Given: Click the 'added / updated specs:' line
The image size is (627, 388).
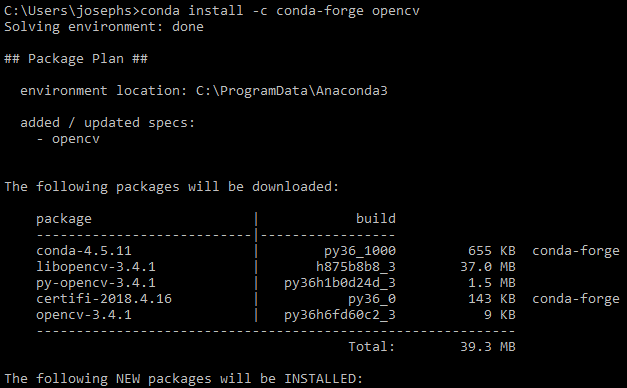Looking at the screenshot, I should [108, 123].
